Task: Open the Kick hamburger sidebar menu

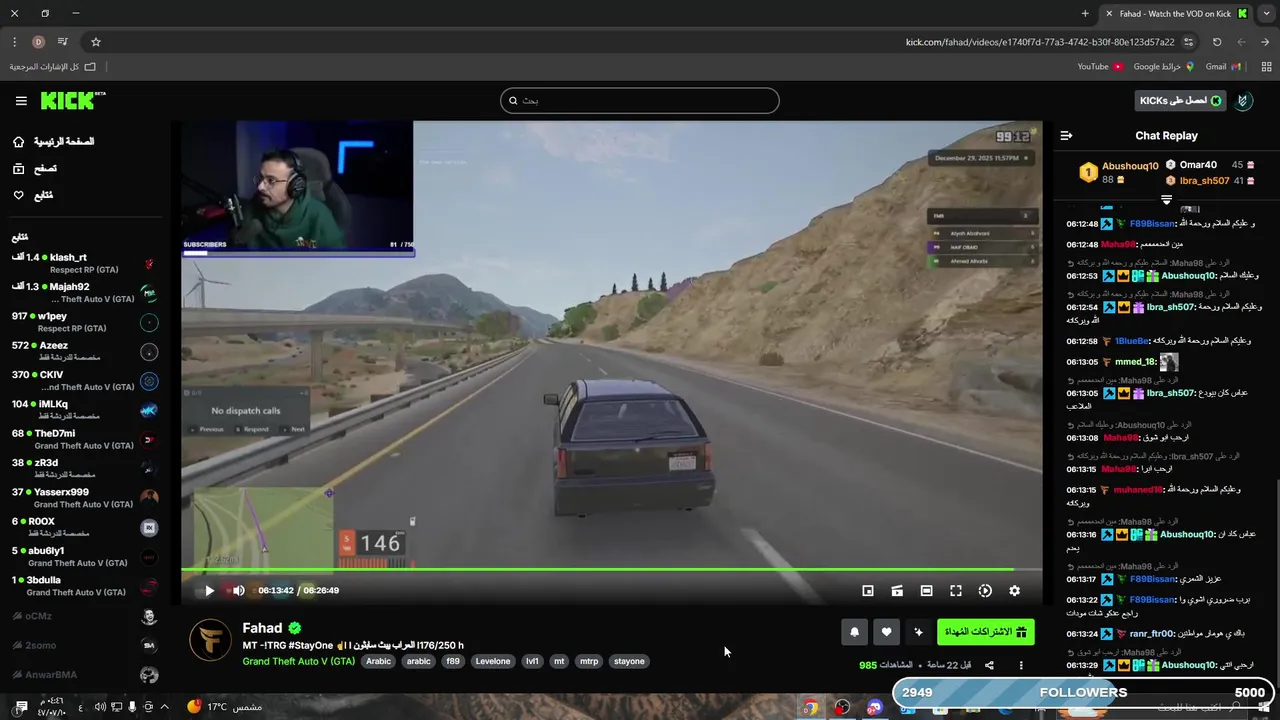Action: 21,101
